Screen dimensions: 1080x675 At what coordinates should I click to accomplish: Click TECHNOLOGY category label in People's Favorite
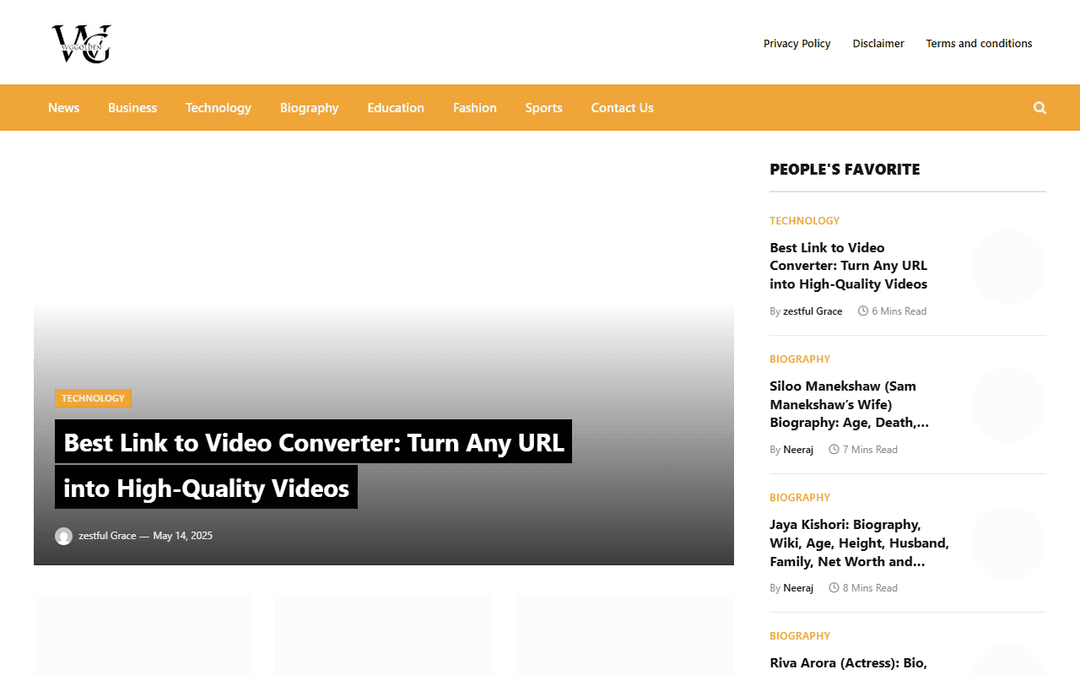point(804,221)
